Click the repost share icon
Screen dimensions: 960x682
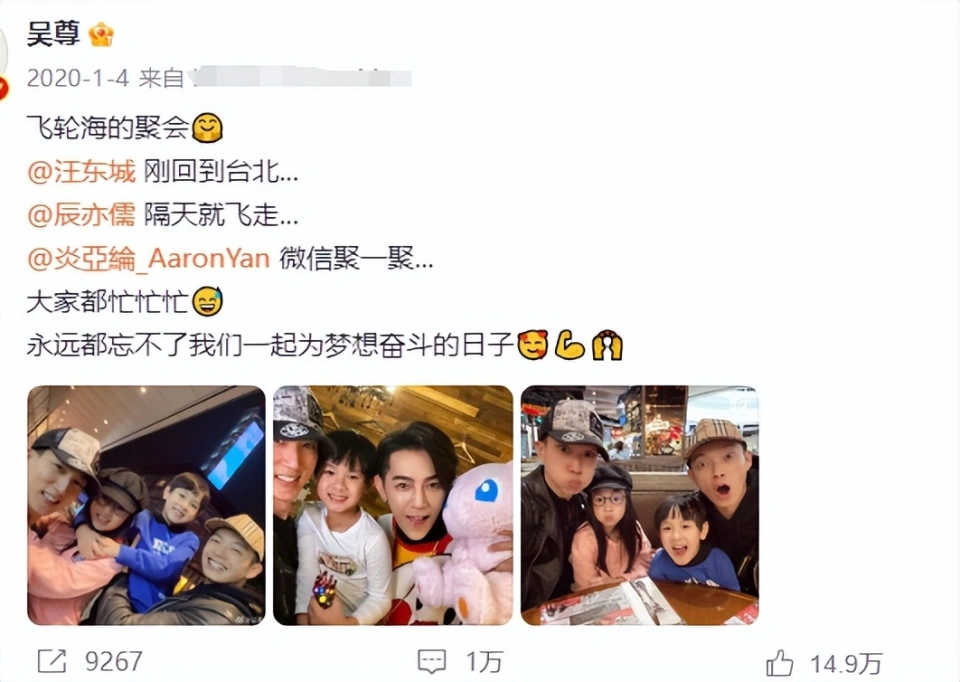[51, 661]
